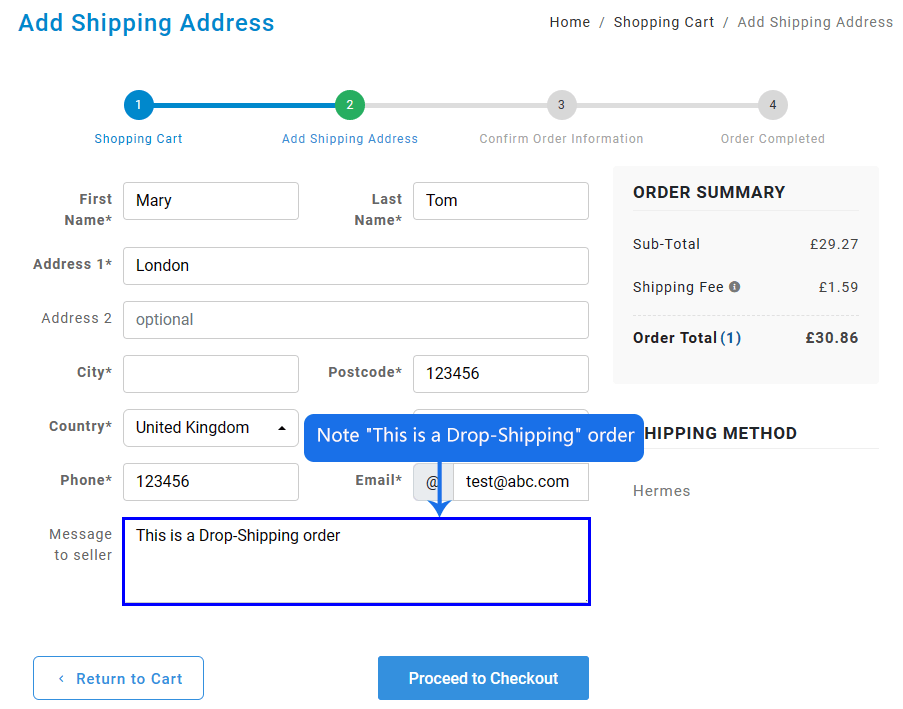Select the Address 1 input
Viewport: 903px width, 709px height.
(355, 266)
